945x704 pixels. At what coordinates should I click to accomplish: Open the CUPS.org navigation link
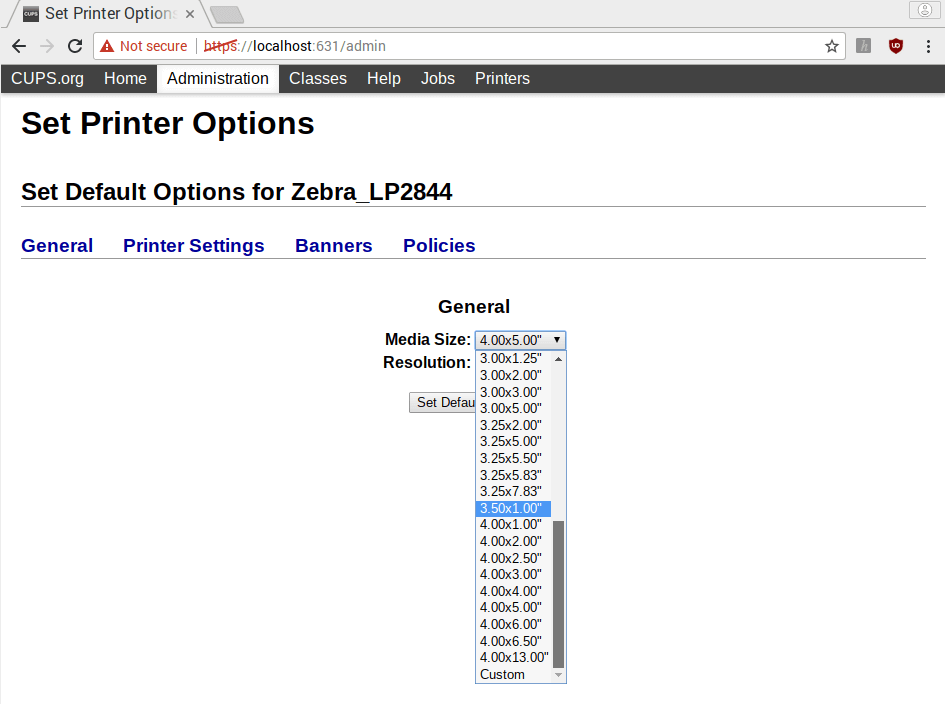[48, 78]
